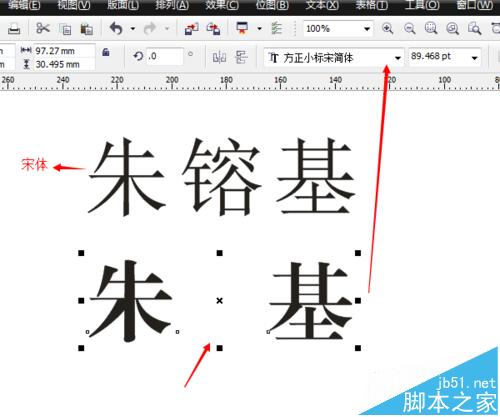The width and height of the screenshot is (500, 417).
Task: Open the Application launcher icon
Action: (242, 28)
